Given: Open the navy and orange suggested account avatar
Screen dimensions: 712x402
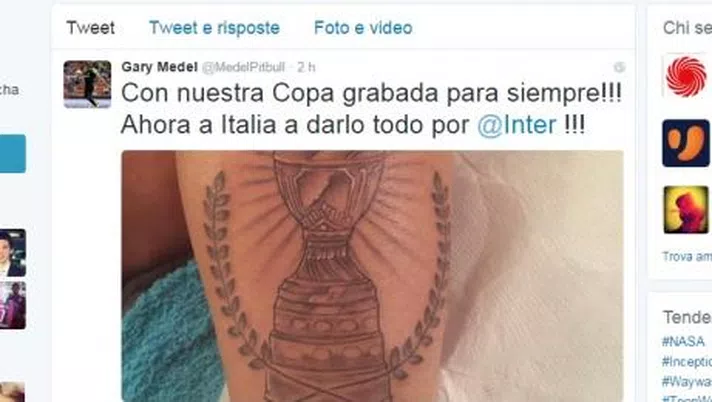Looking at the screenshot, I should click(686, 143).
